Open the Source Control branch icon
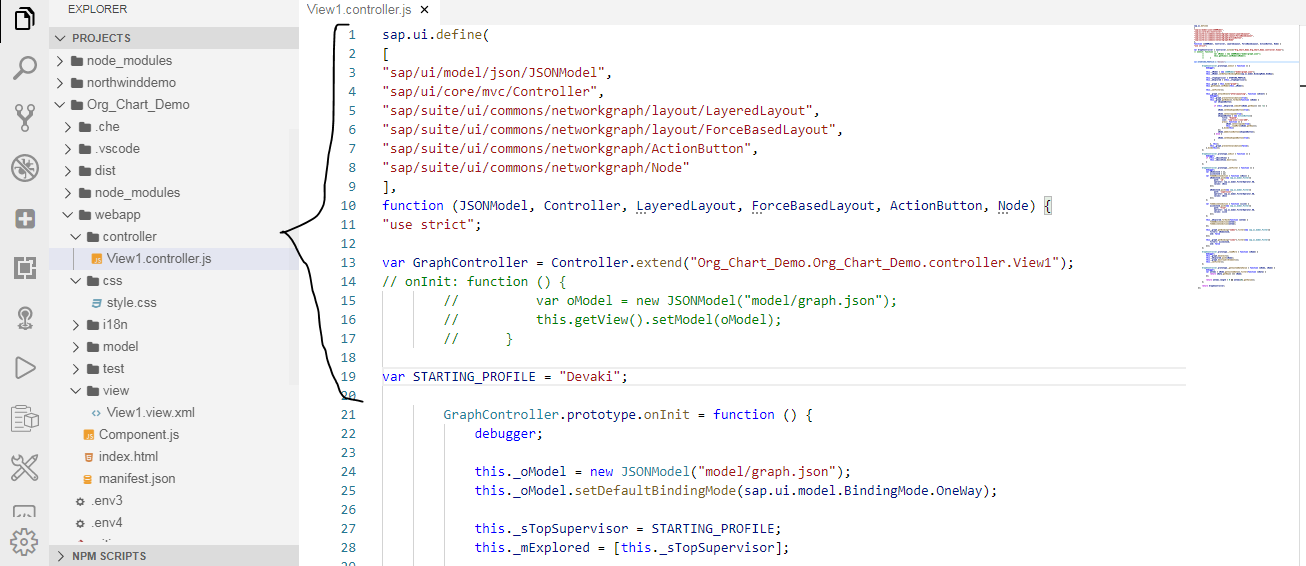The width and height of the screenshot is (1306, 566). click(x=24, y=118)
